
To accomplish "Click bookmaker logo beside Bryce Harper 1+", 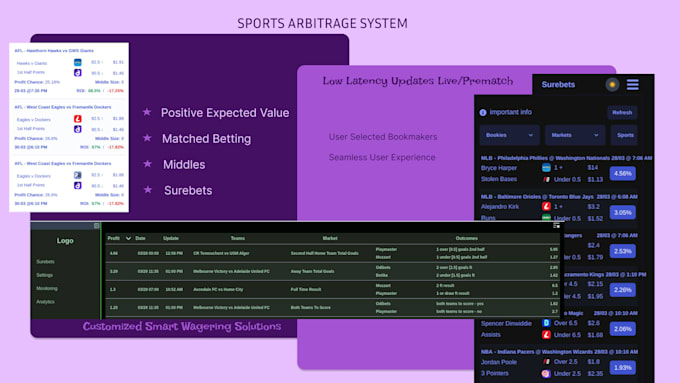I will click(x=546, y=167).
